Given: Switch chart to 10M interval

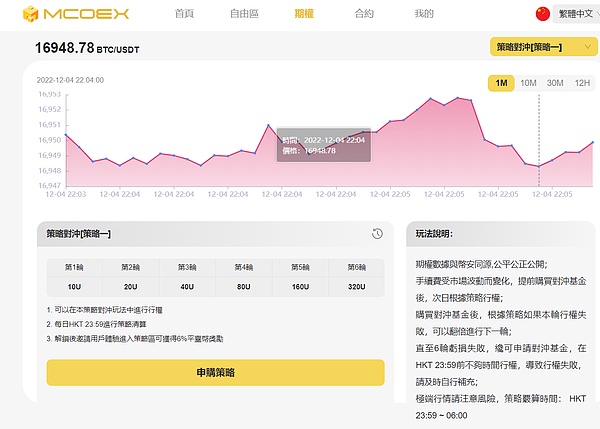Looking at the screenshot, I should (528, 83).
